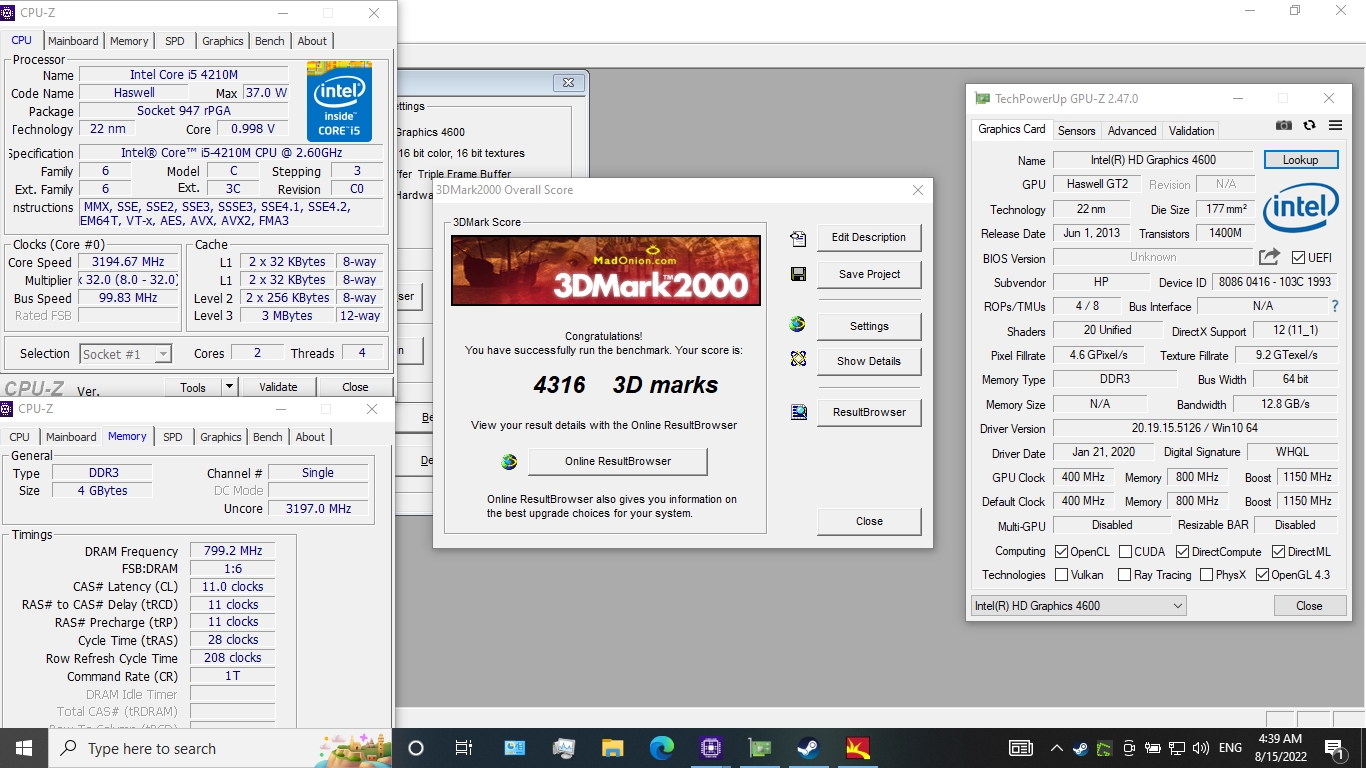
Task: Open the Windows Start menu
Action: tap(24, 748)
